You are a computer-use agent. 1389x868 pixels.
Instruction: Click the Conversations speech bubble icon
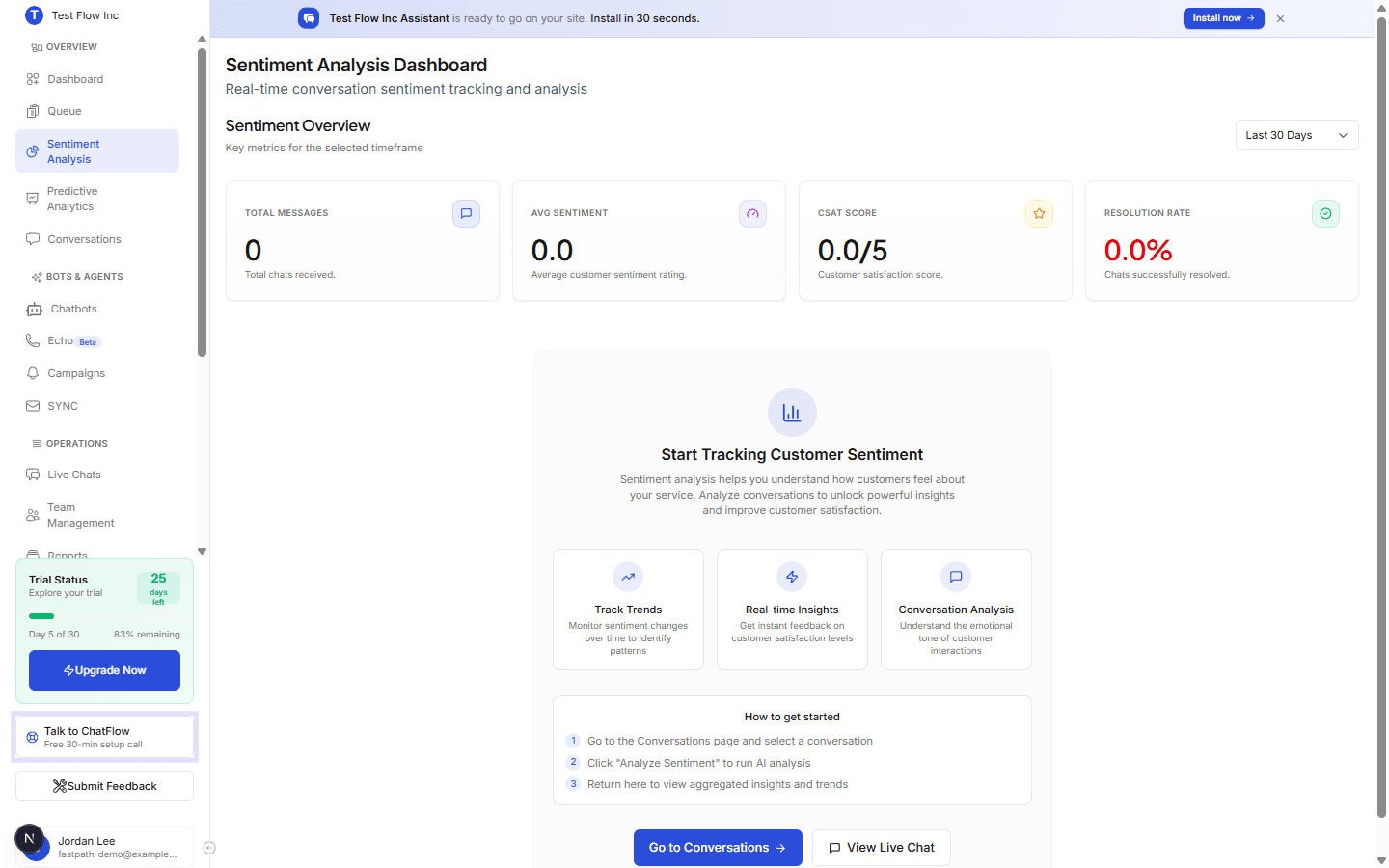[33, 239]
